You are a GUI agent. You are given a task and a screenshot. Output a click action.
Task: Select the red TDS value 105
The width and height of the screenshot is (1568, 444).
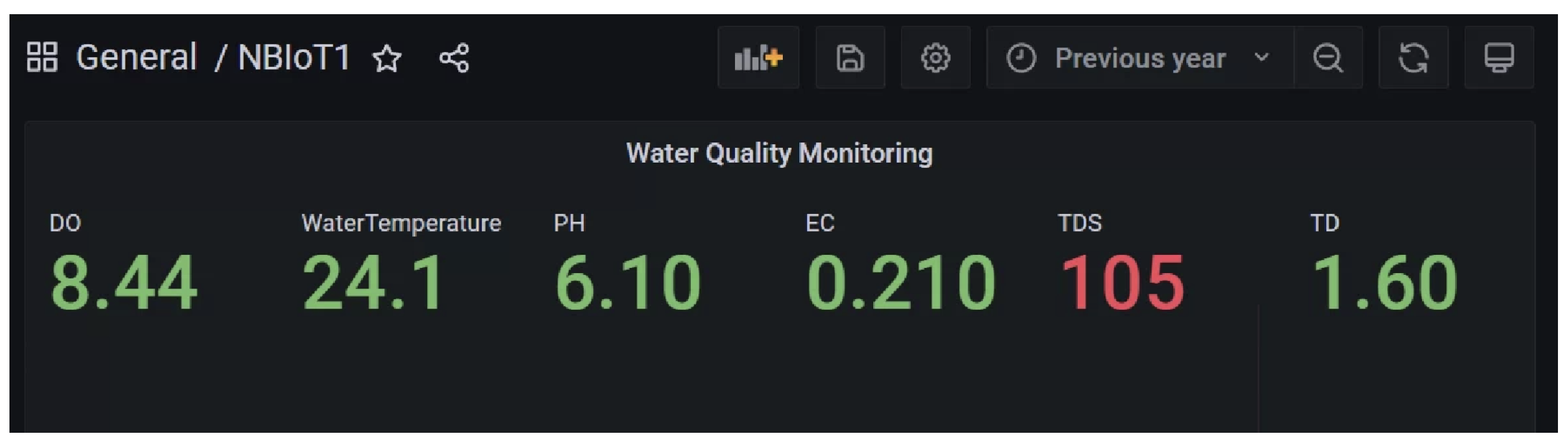[x=1122, y=283]
